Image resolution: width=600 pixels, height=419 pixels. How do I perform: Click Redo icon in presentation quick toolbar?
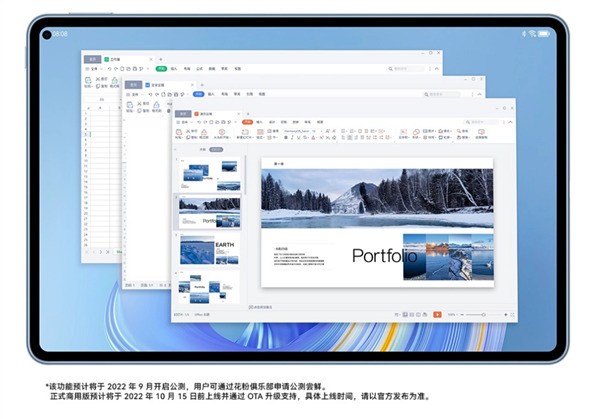coord(205,122)
